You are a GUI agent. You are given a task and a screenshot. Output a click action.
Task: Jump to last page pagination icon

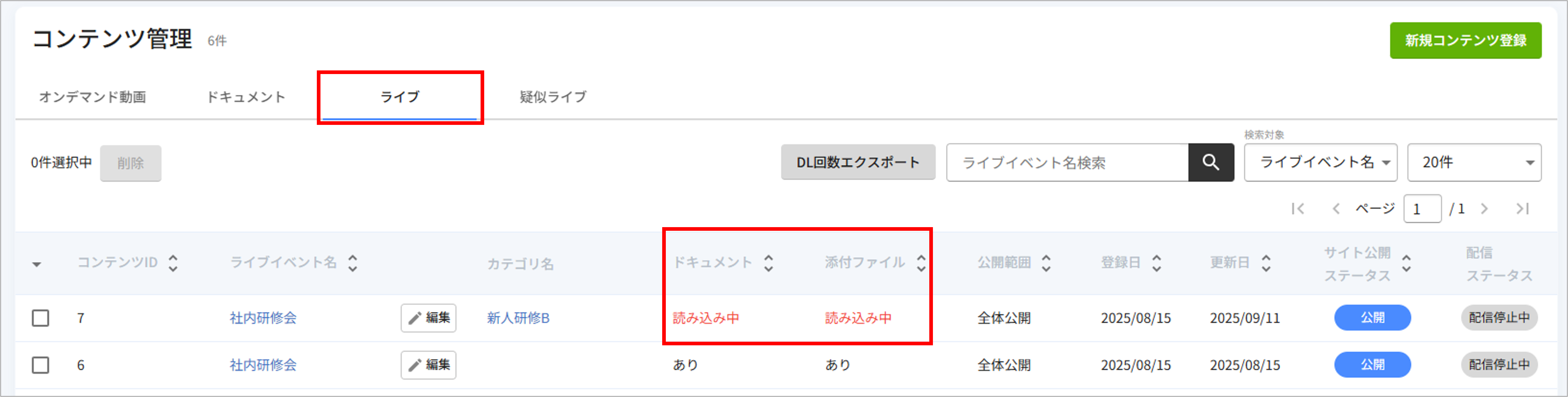point(1522,209)
